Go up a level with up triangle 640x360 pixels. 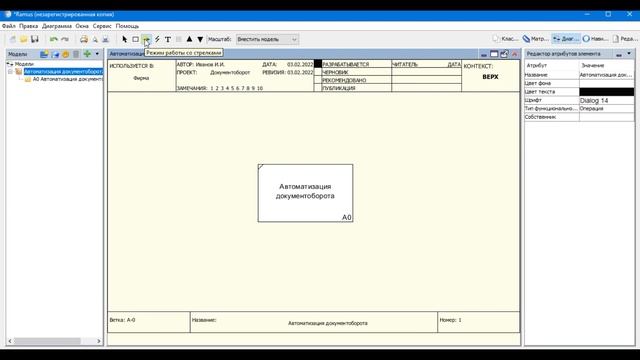(189, 39)
